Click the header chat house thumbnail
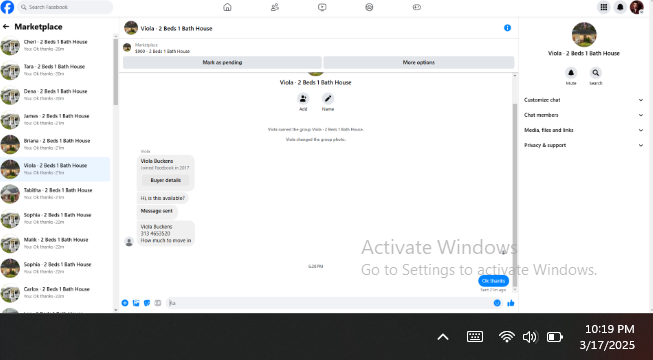Image resolution: width=653 pixels, height=360 pixels. (x=131, y=28)
